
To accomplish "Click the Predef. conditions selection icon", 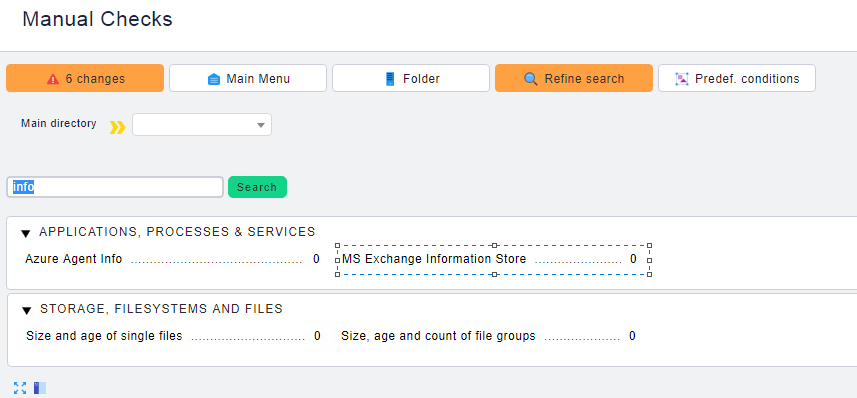I will [x=682, y=79].
